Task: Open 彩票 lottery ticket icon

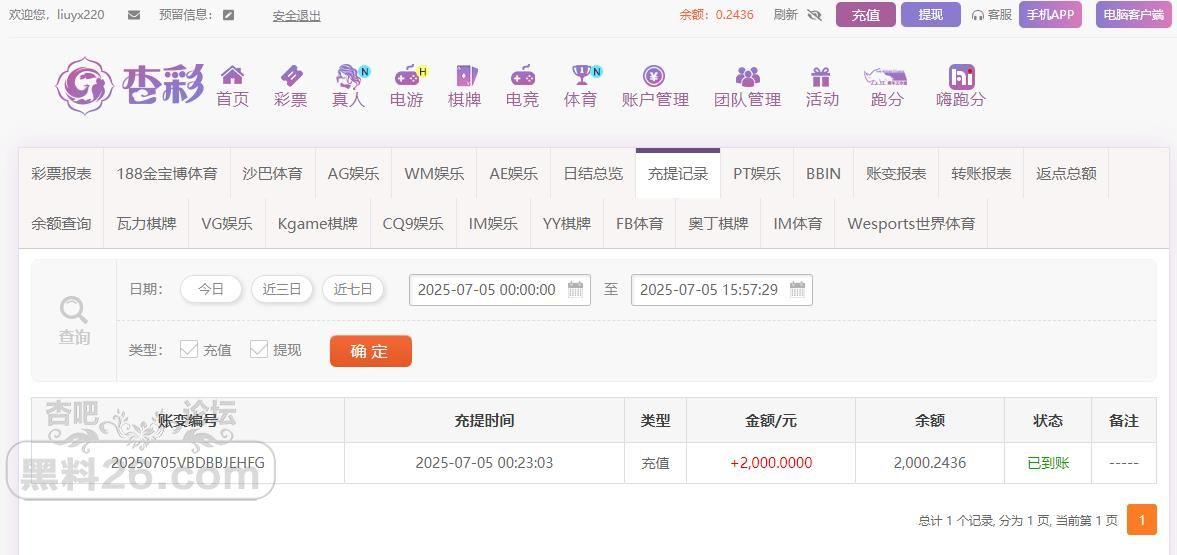Action: tap(291, 75)
